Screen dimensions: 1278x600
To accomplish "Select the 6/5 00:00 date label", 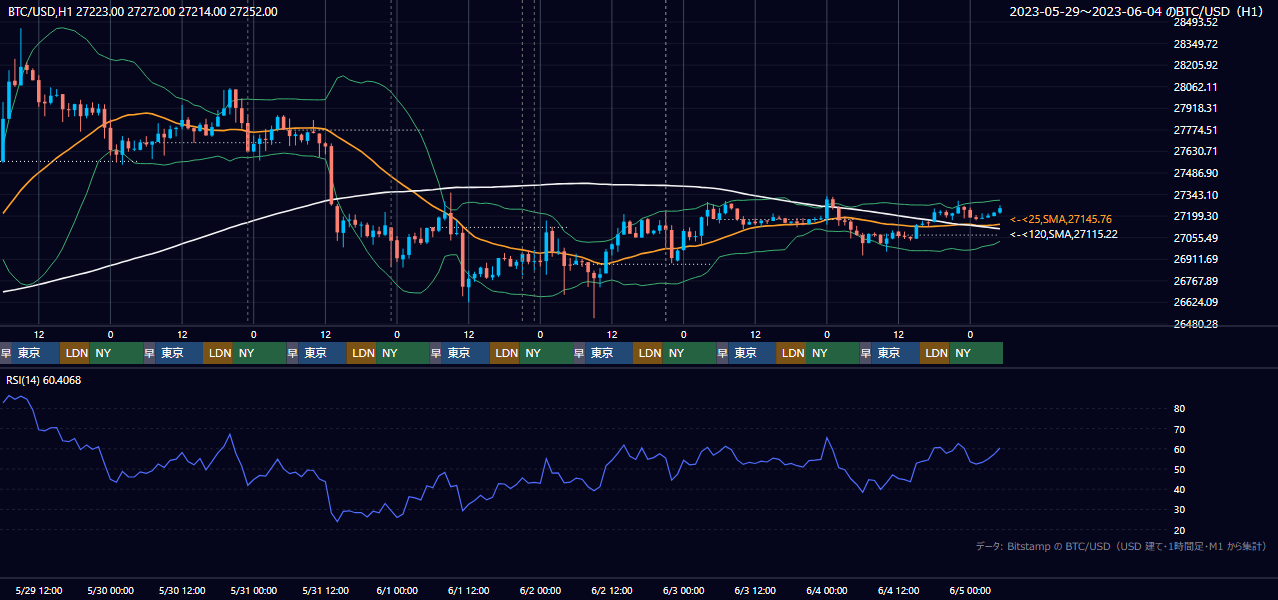I will (970, 591).
